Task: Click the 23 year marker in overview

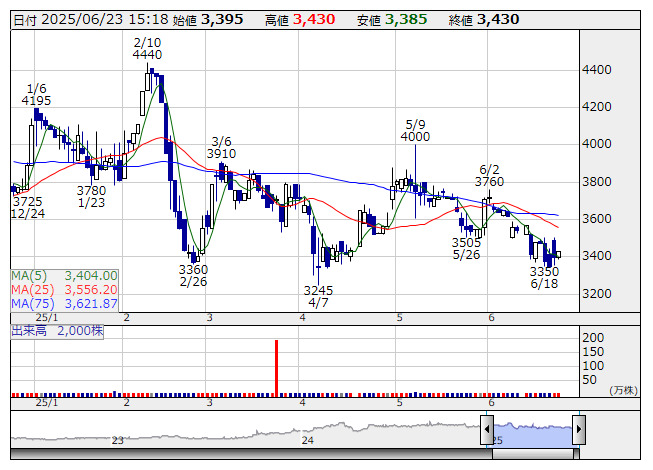Action: tap(118, 440)
